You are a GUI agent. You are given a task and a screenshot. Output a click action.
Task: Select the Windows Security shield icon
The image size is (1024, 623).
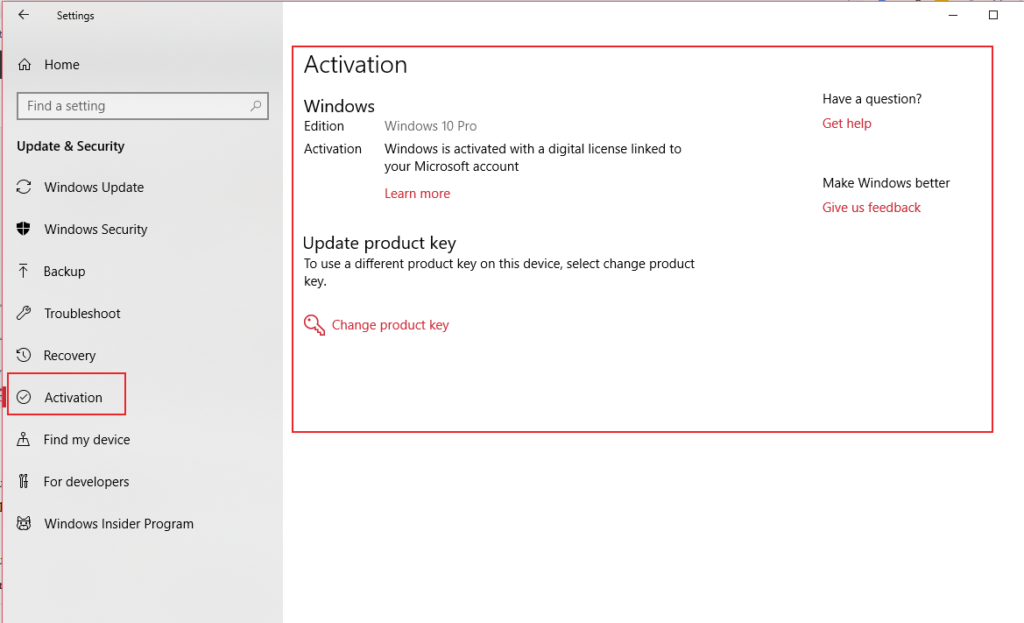23,229
